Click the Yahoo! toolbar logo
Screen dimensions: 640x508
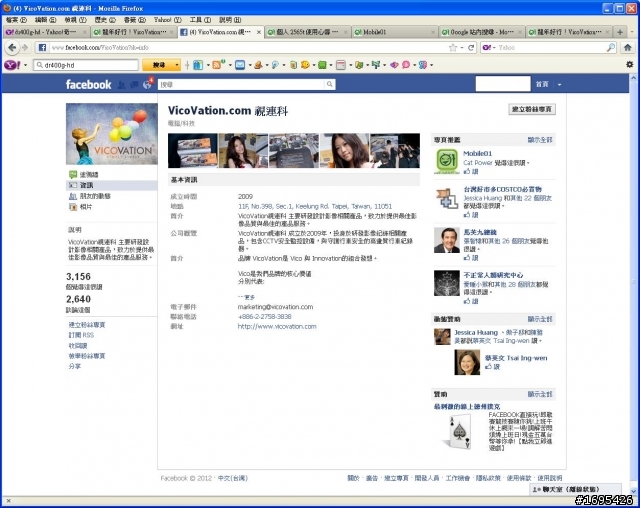click(12, 65)
